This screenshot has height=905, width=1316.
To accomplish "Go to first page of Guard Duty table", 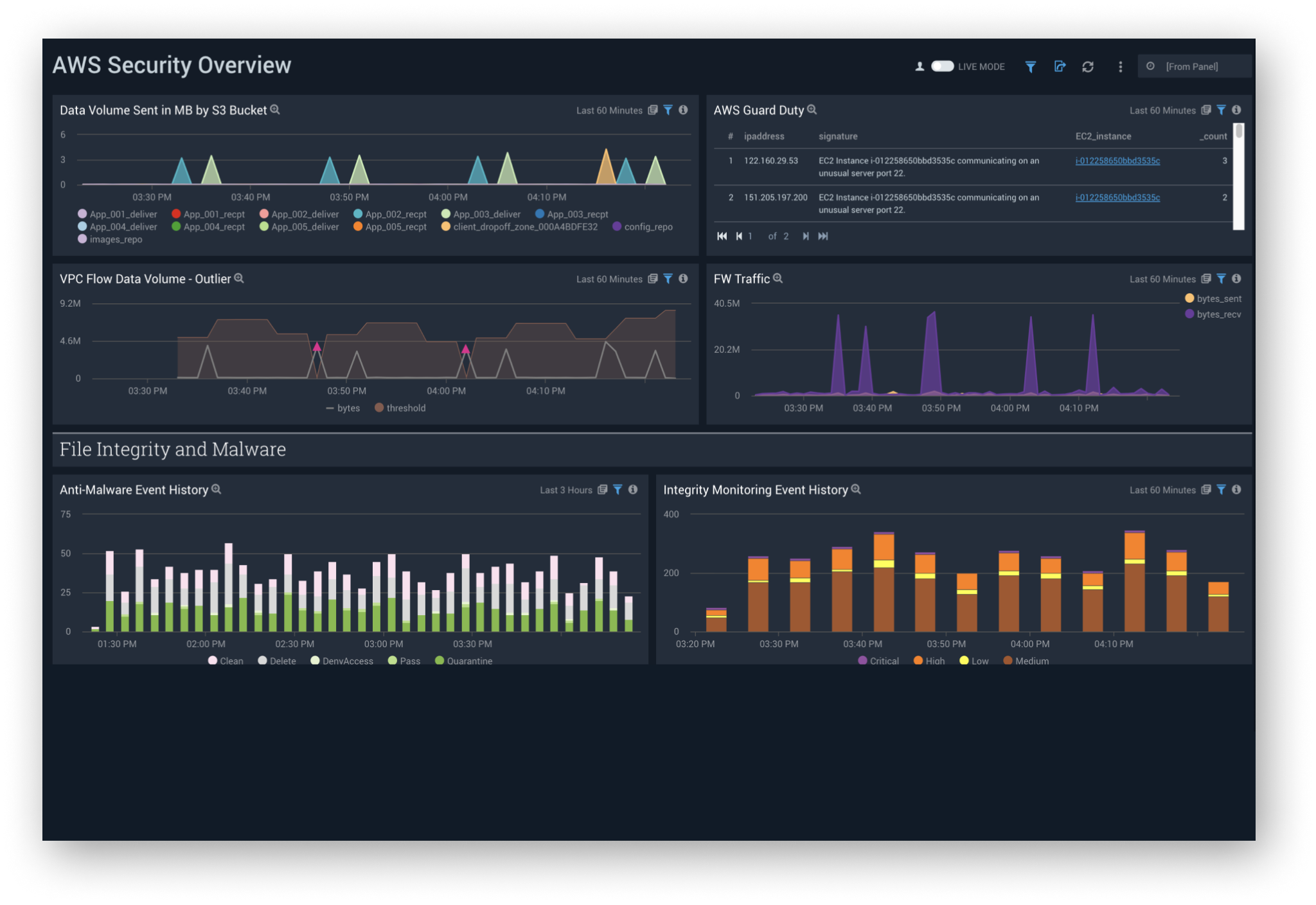I will point(722,236).
